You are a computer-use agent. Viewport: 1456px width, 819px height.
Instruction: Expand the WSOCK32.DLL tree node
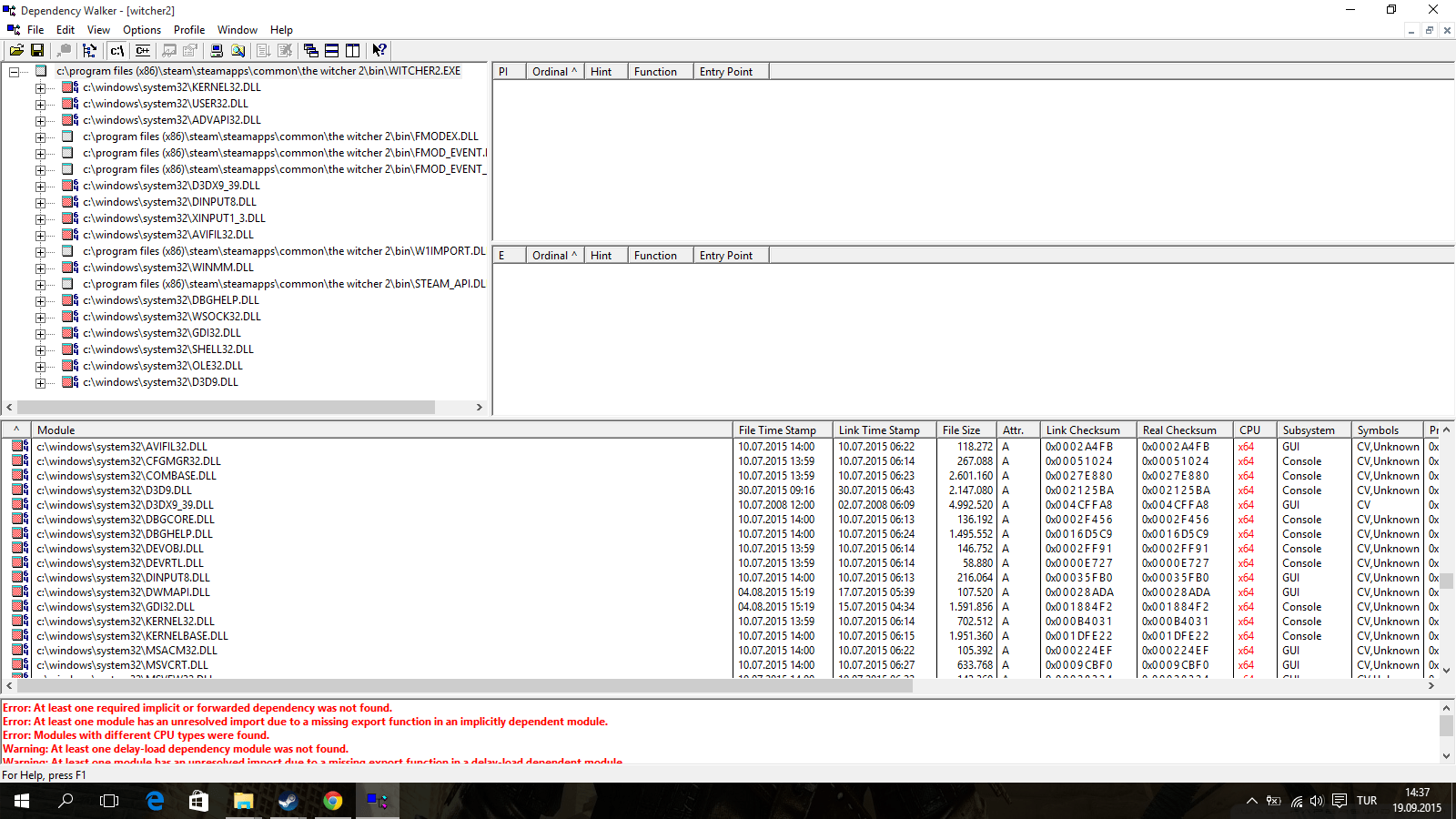(x=40, y=318)
